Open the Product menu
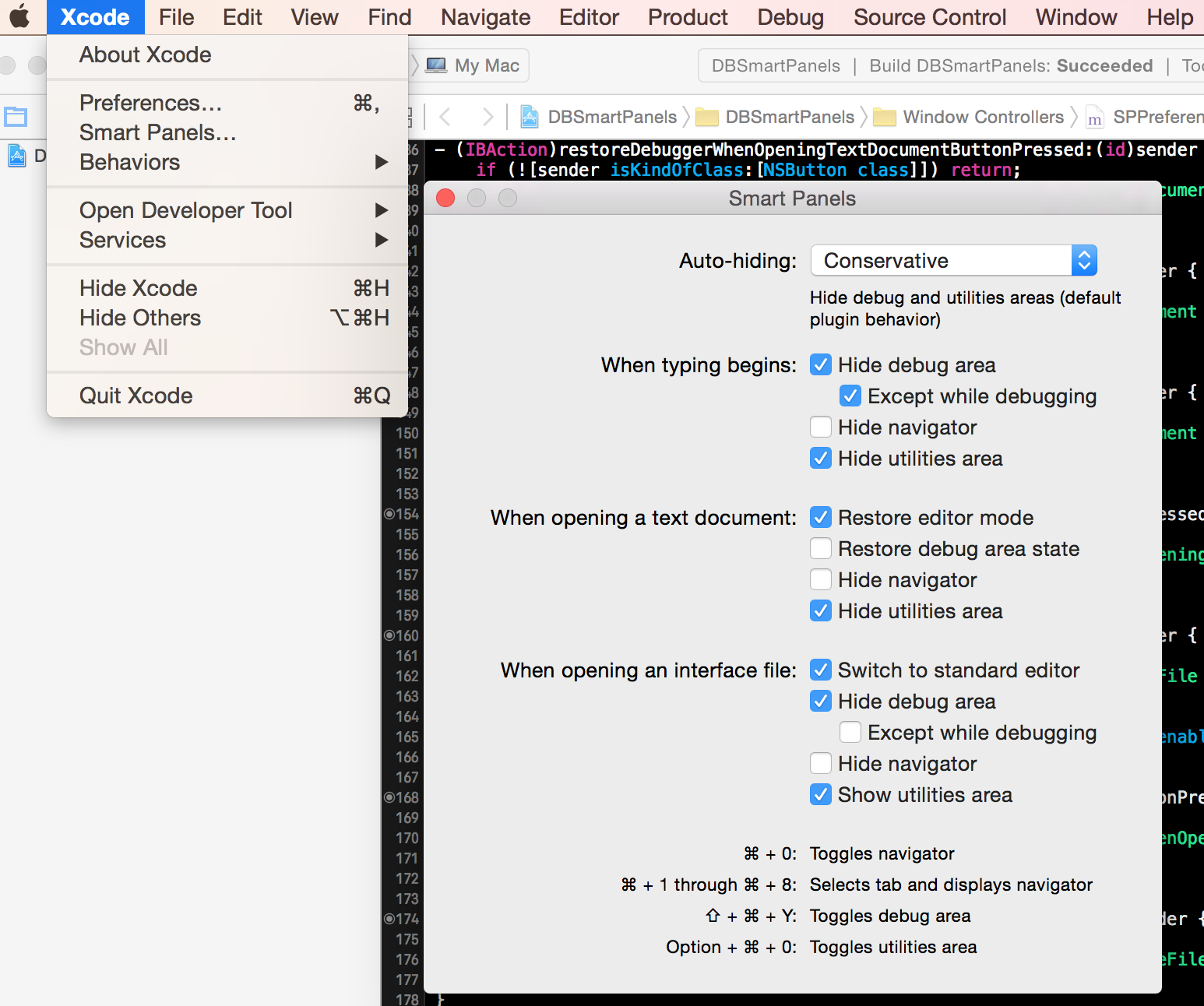Viewport: 1204px width, 1006px height. tap(688, 17)
